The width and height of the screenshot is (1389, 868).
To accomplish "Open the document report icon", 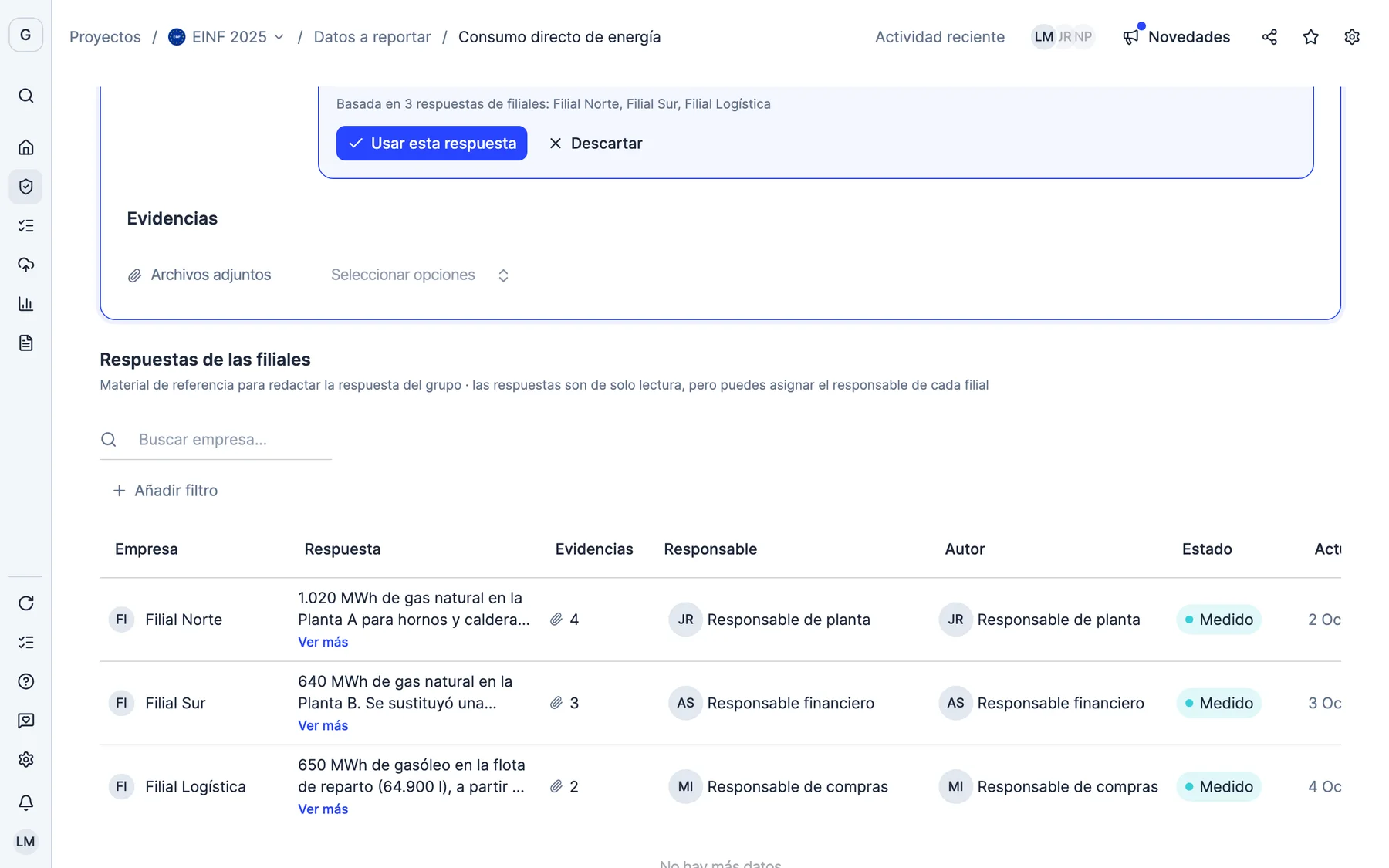I will pyautogui.click(x=25, y=343).
